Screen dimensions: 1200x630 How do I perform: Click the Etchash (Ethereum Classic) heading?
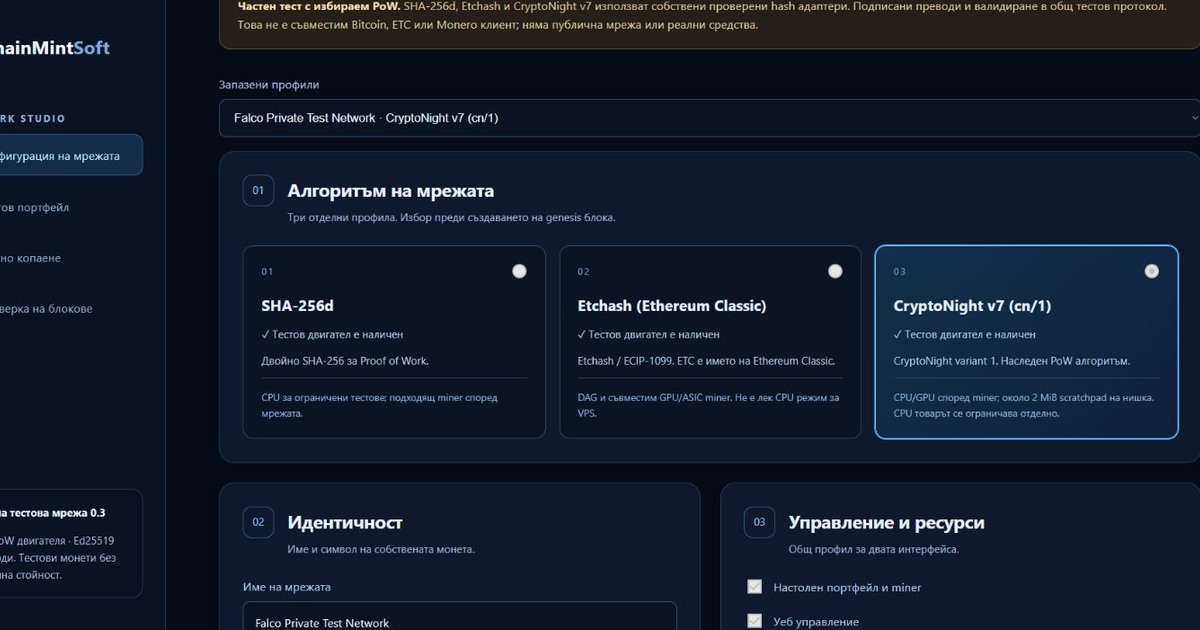point(672,306)
